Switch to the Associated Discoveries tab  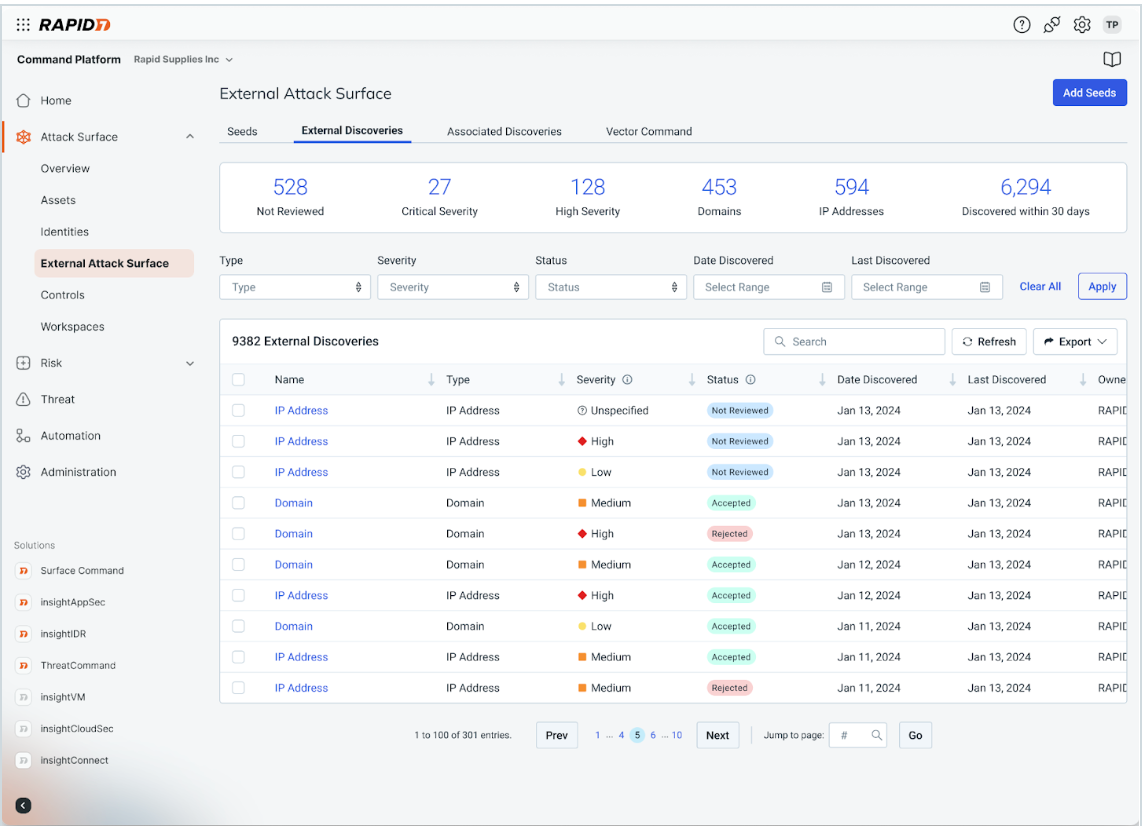[x=504, y=131]
